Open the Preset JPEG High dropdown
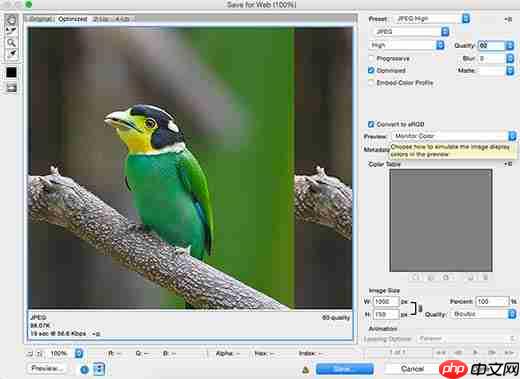 tap(431, 19)
